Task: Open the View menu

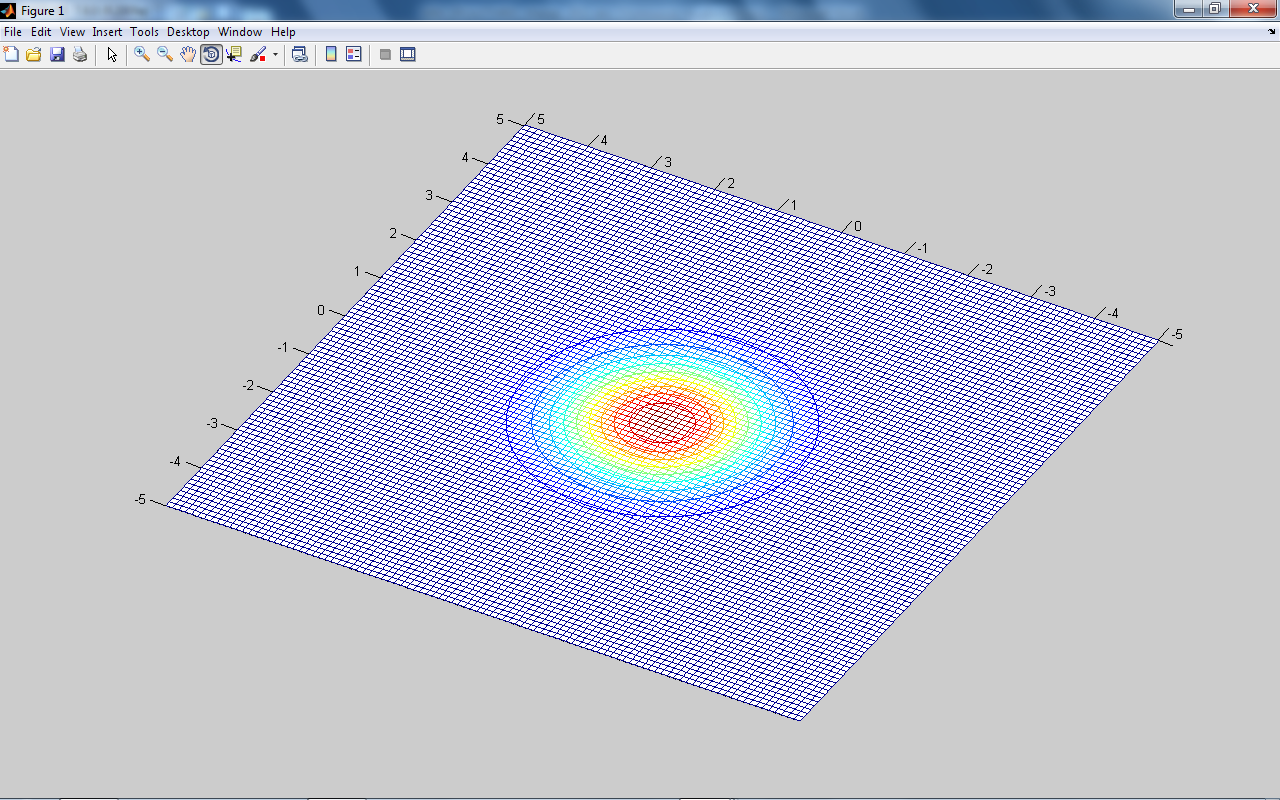Action: [72, 32]
